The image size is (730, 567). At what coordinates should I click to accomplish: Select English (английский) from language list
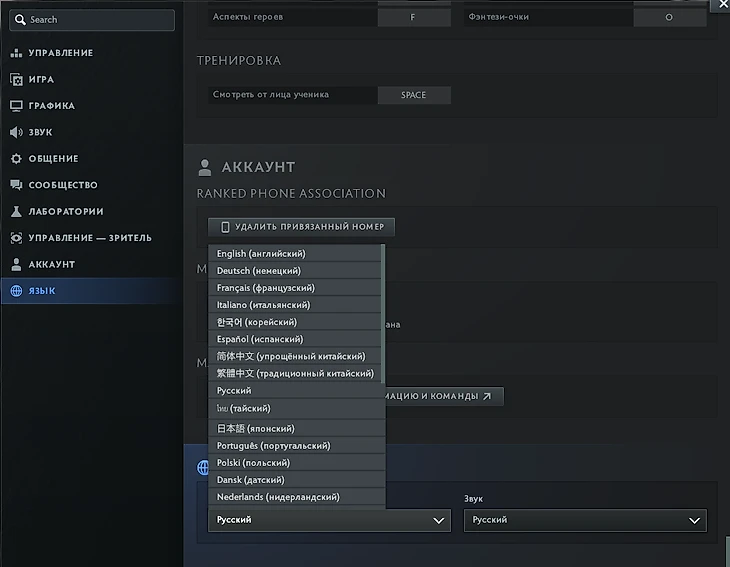point(261,254)
